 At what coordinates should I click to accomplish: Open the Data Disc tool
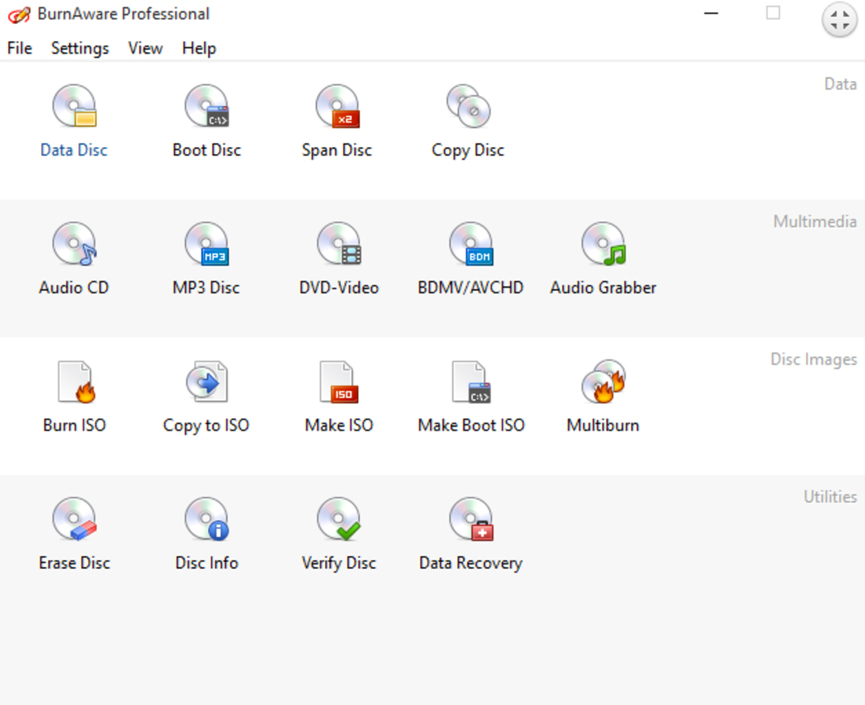(x=74, y=107)
